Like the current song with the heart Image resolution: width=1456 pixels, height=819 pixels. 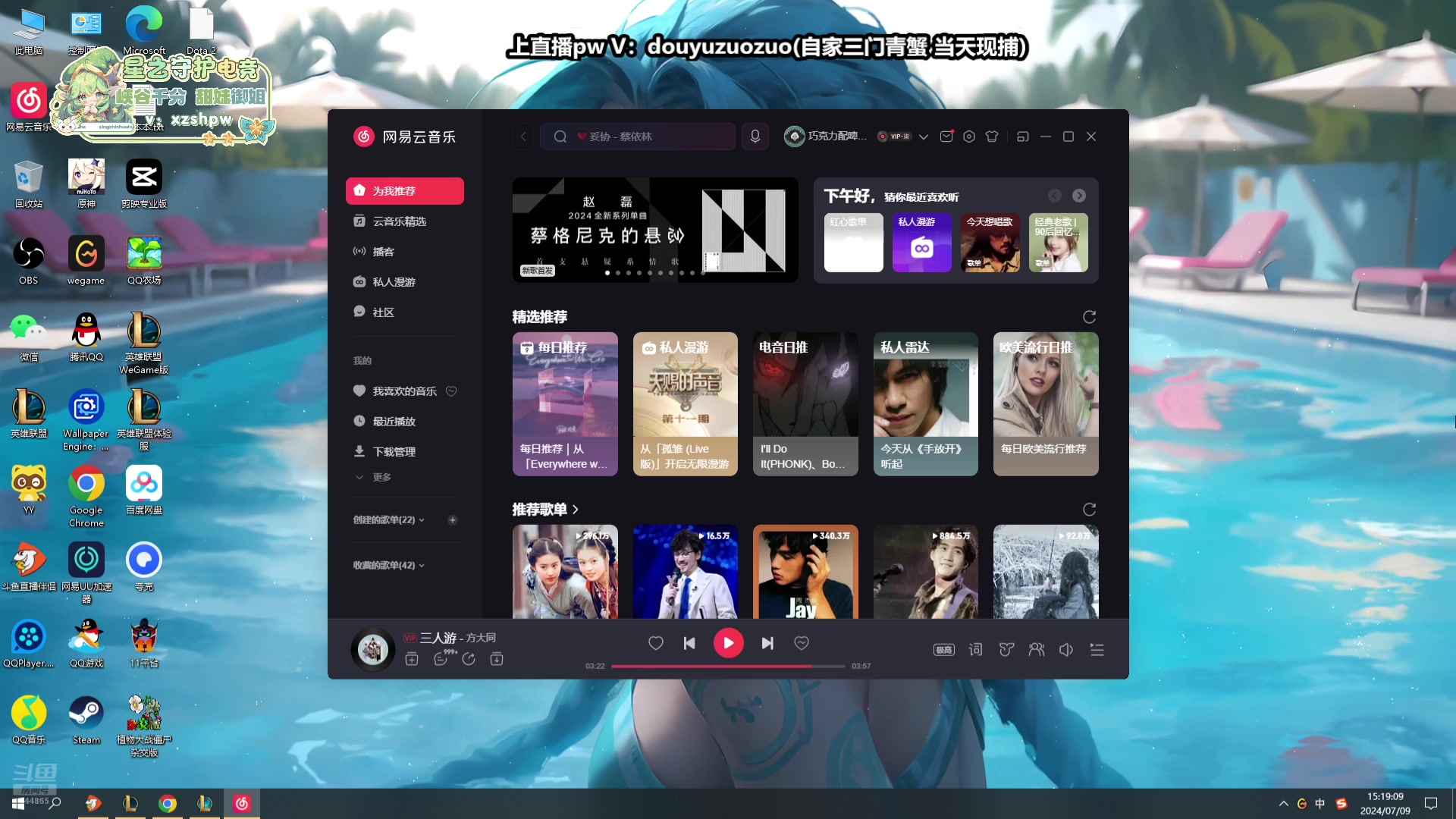(656, 643)
